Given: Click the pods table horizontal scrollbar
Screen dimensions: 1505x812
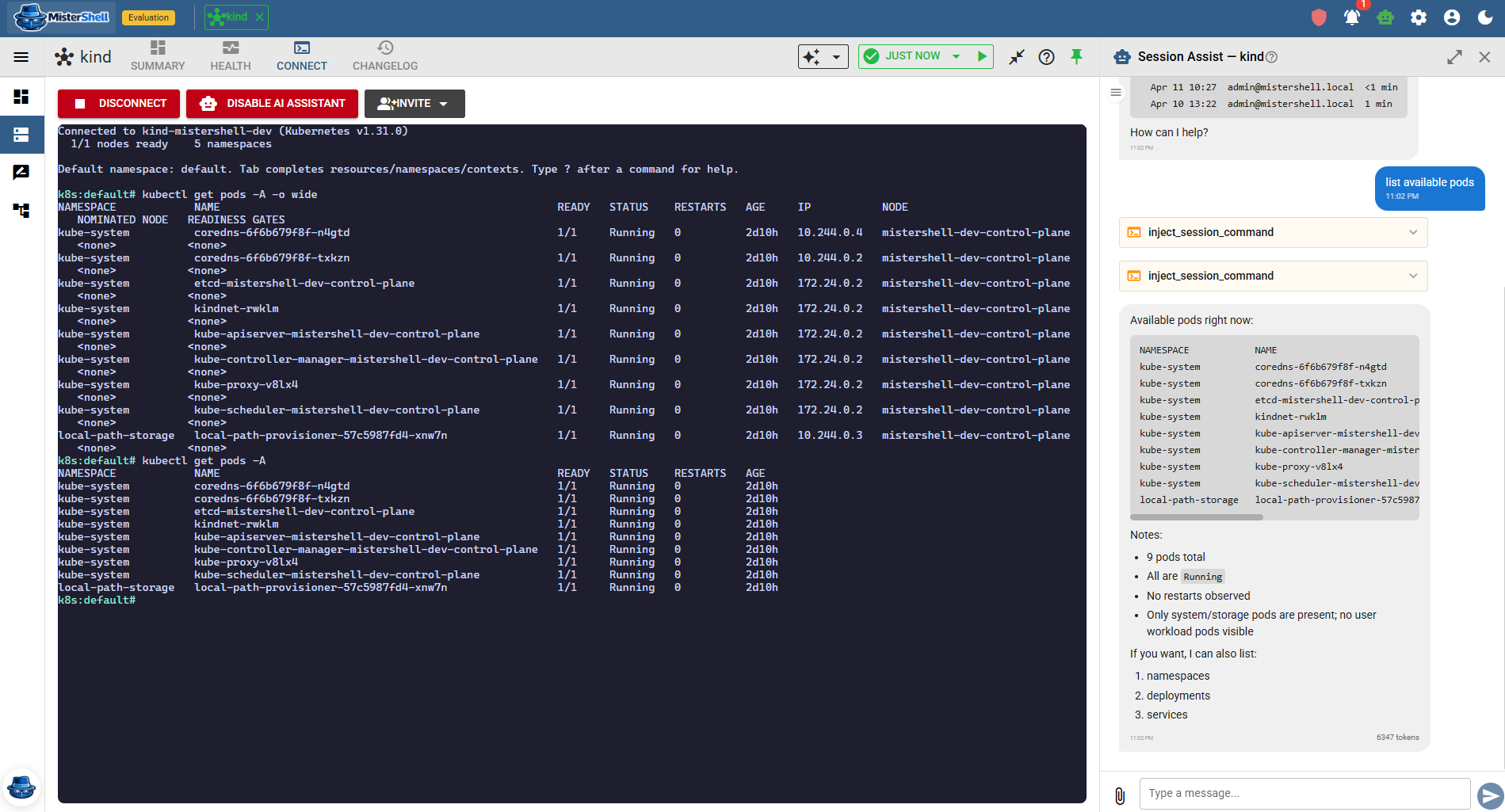Looking at the screenshot, I should [1197, 517].
